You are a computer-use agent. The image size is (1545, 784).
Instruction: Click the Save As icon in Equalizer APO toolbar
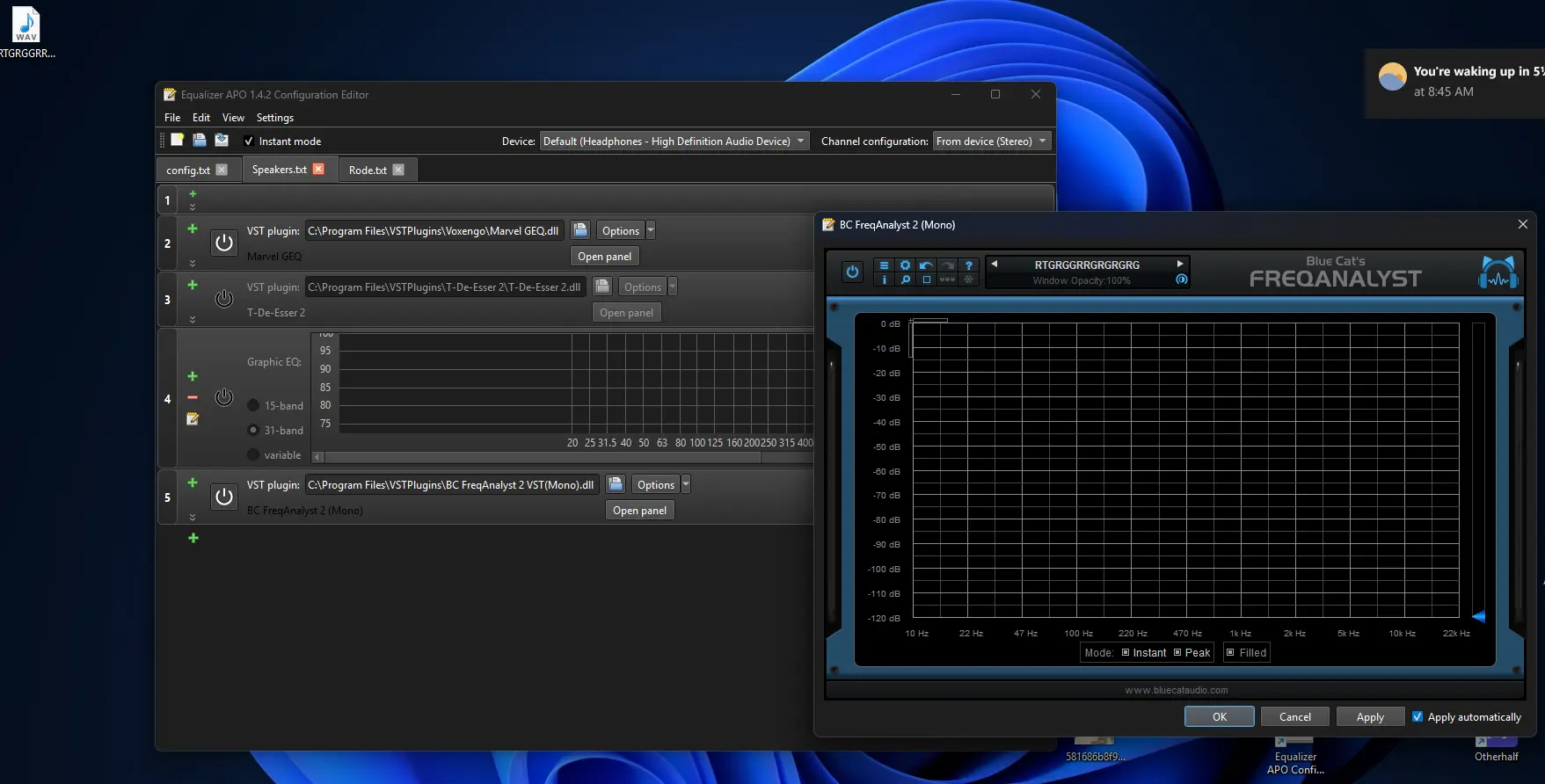[x=221, y=140]
